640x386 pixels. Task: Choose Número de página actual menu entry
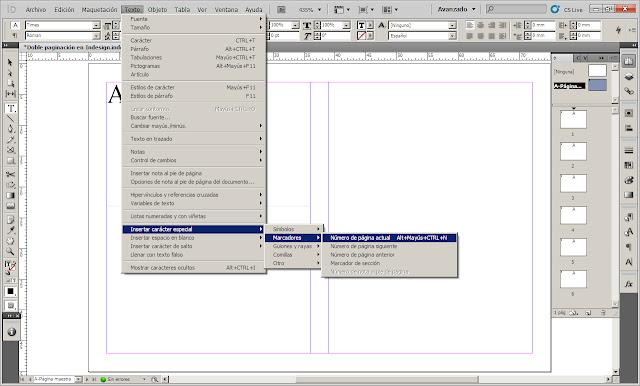click(x=389, y=237)
